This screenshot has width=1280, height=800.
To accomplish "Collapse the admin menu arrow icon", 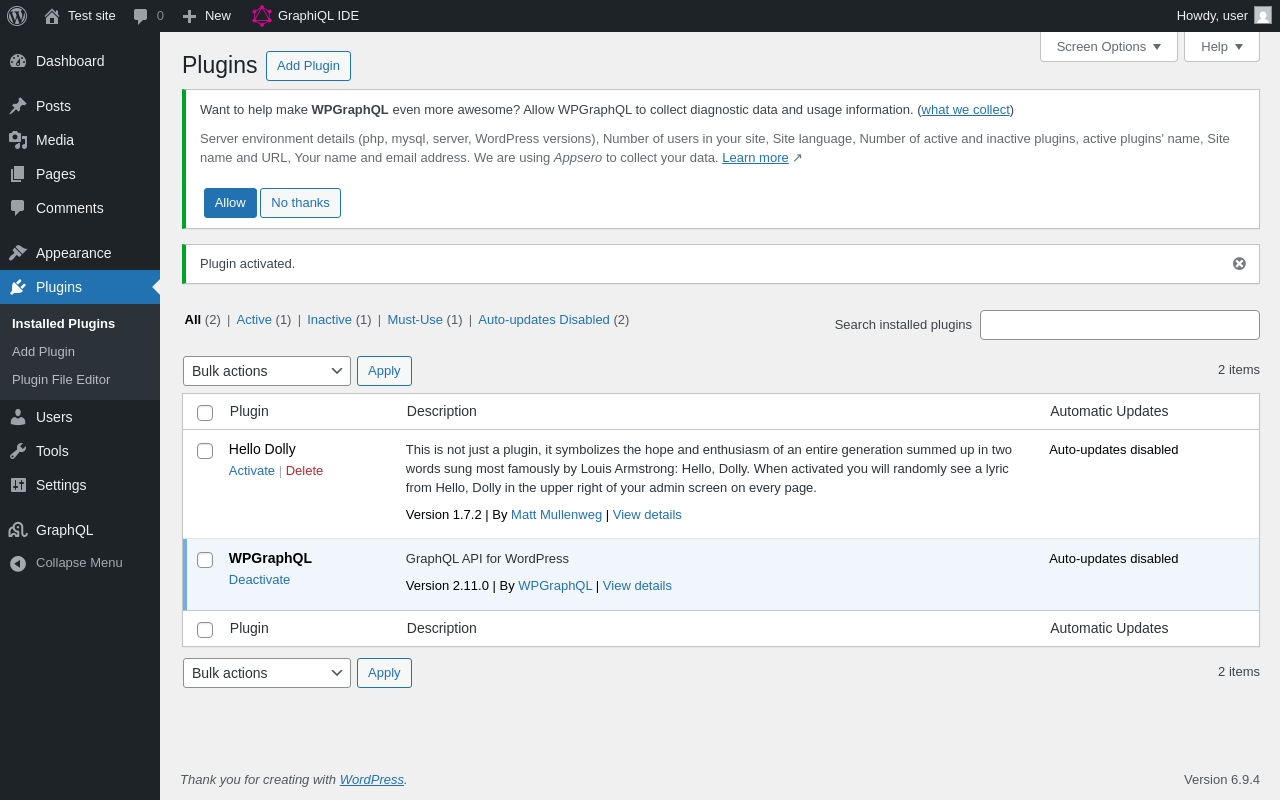I will click(x=18, y=563).
